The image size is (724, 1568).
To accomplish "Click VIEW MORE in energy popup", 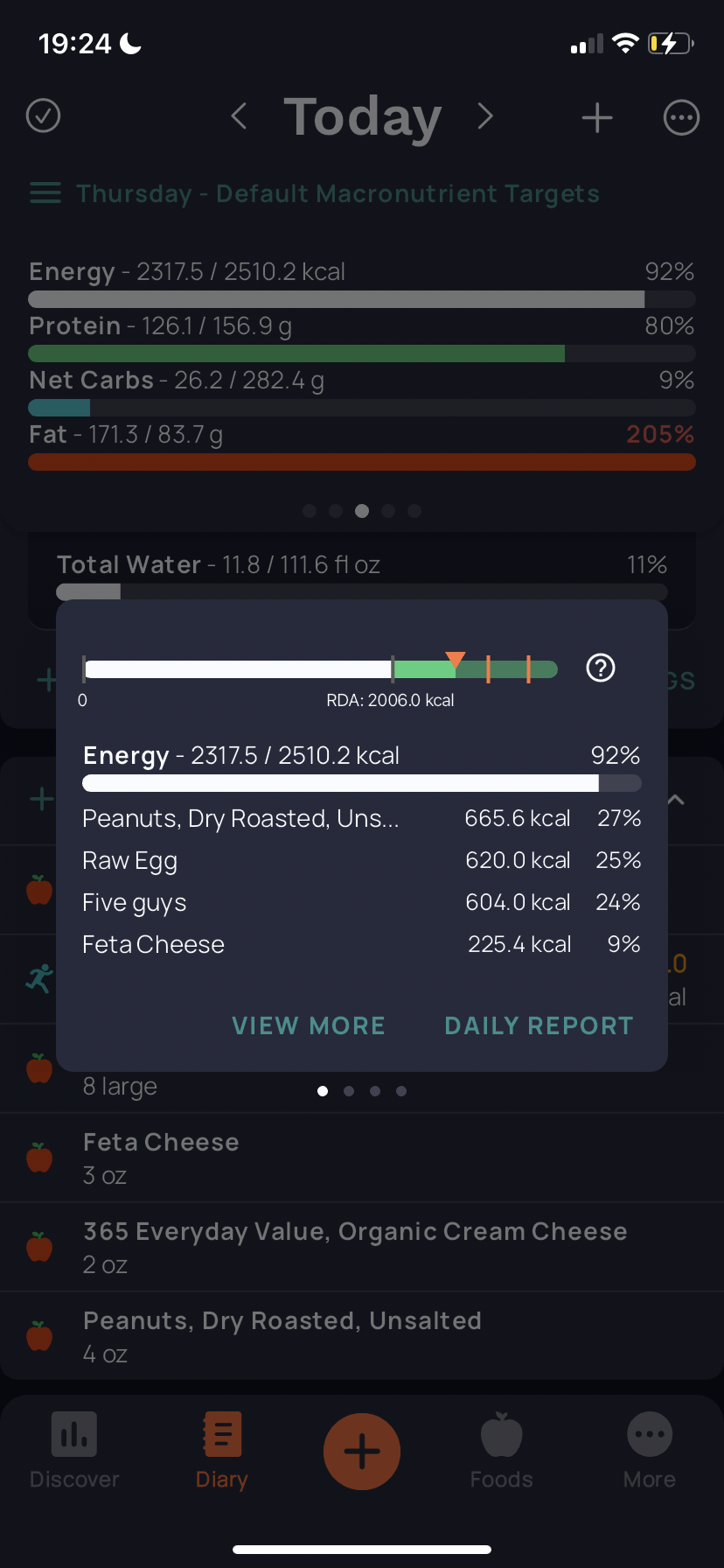I will [309, 1025].
